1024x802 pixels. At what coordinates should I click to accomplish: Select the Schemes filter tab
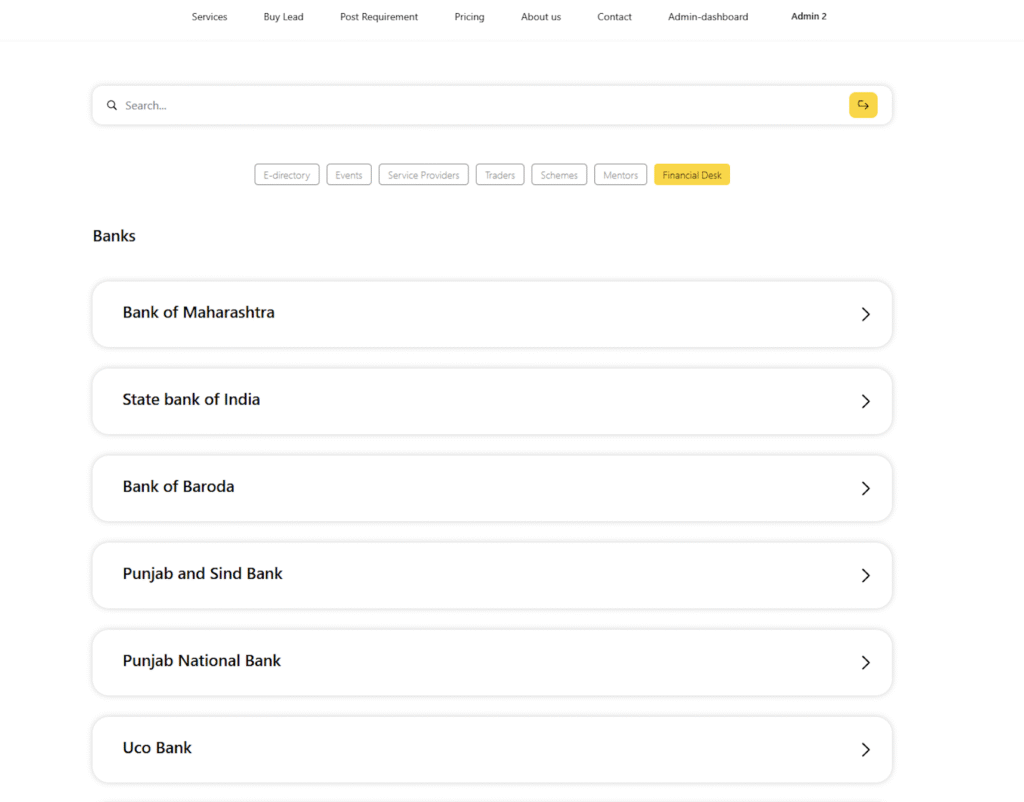click(559, 174)
